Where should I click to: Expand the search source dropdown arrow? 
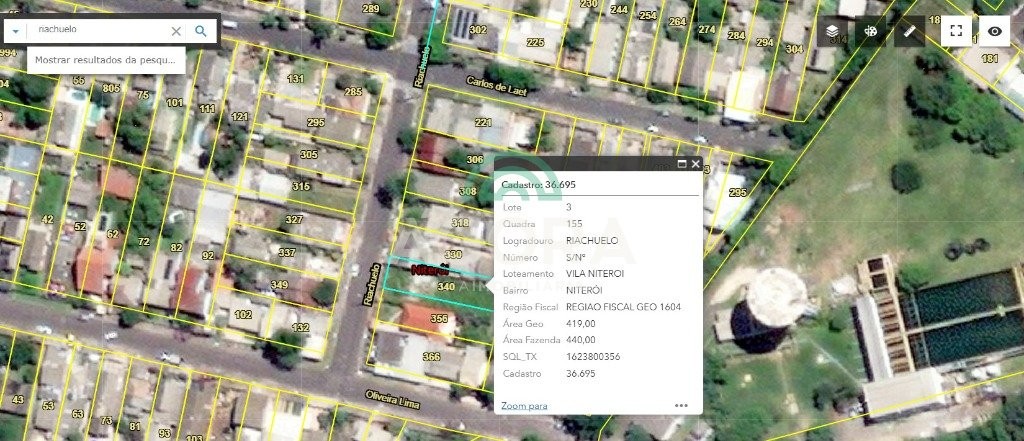[16, 31]
